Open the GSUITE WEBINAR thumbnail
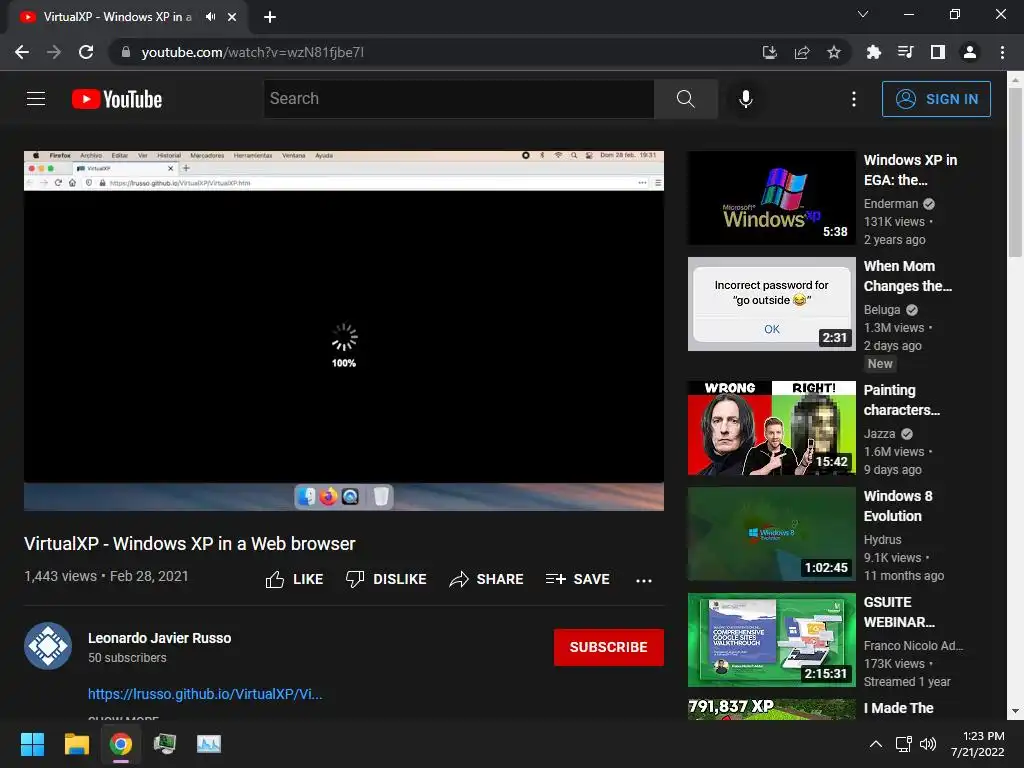This screenshot has width=1024, height=768. tap(771, 639)
